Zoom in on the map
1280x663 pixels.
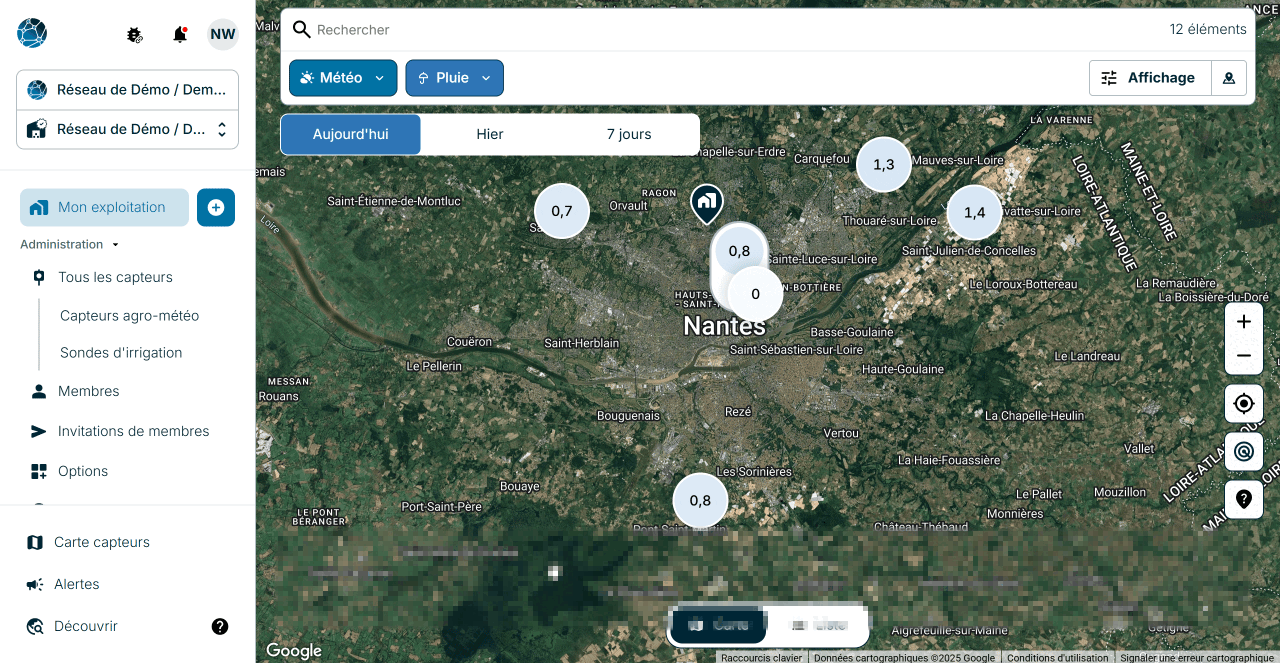[1244, 322]
